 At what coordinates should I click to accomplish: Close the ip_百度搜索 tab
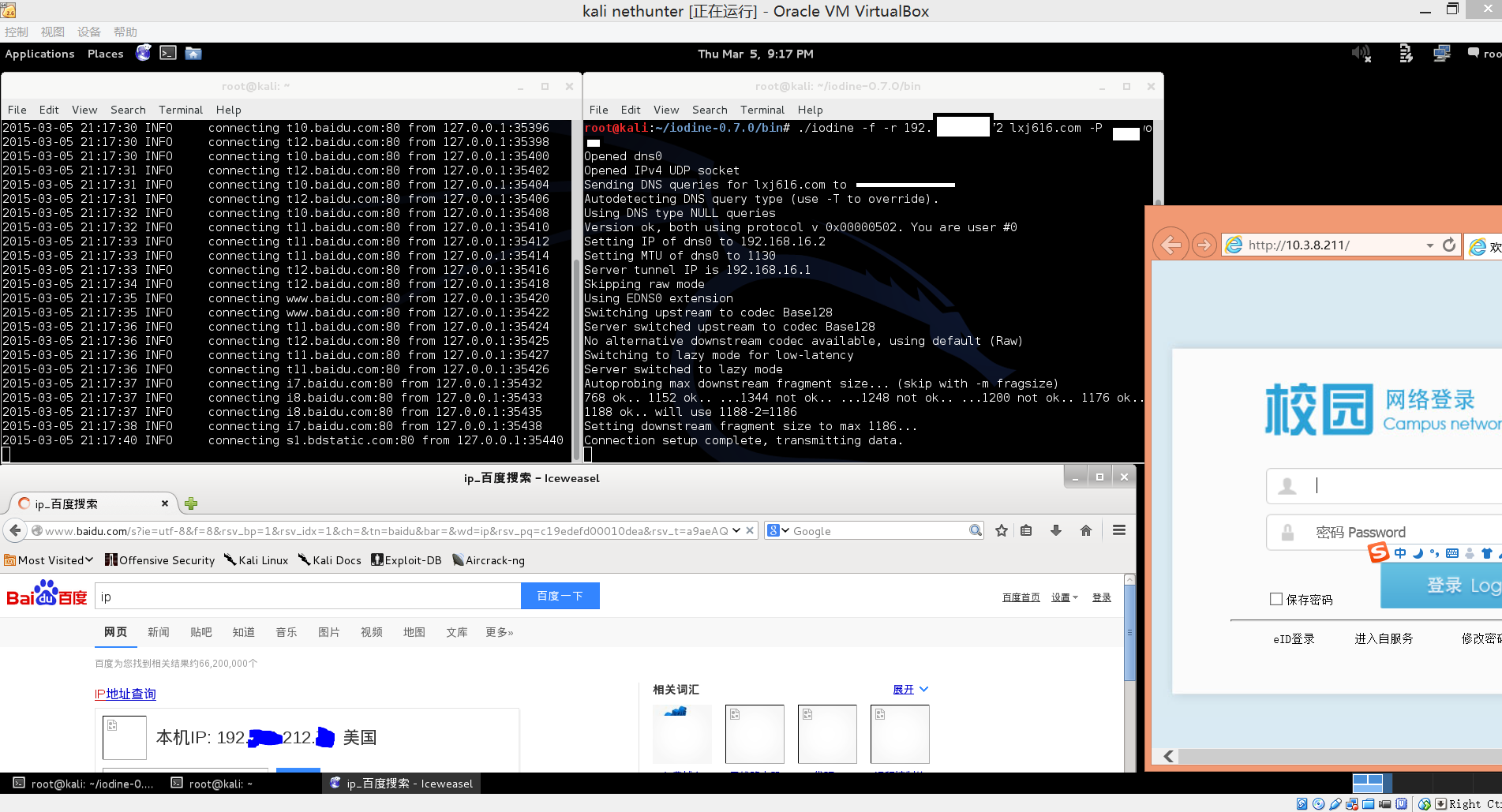tap(165, 503)
